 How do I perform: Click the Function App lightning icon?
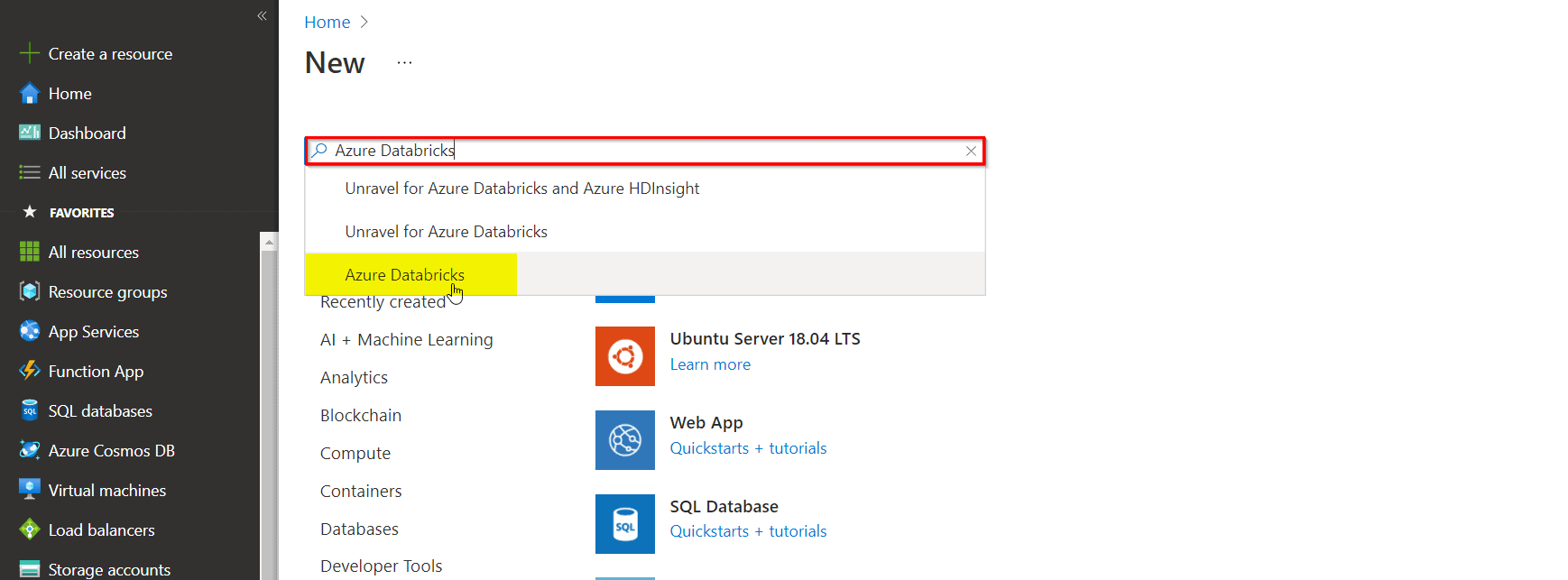[x=30, y=372]
